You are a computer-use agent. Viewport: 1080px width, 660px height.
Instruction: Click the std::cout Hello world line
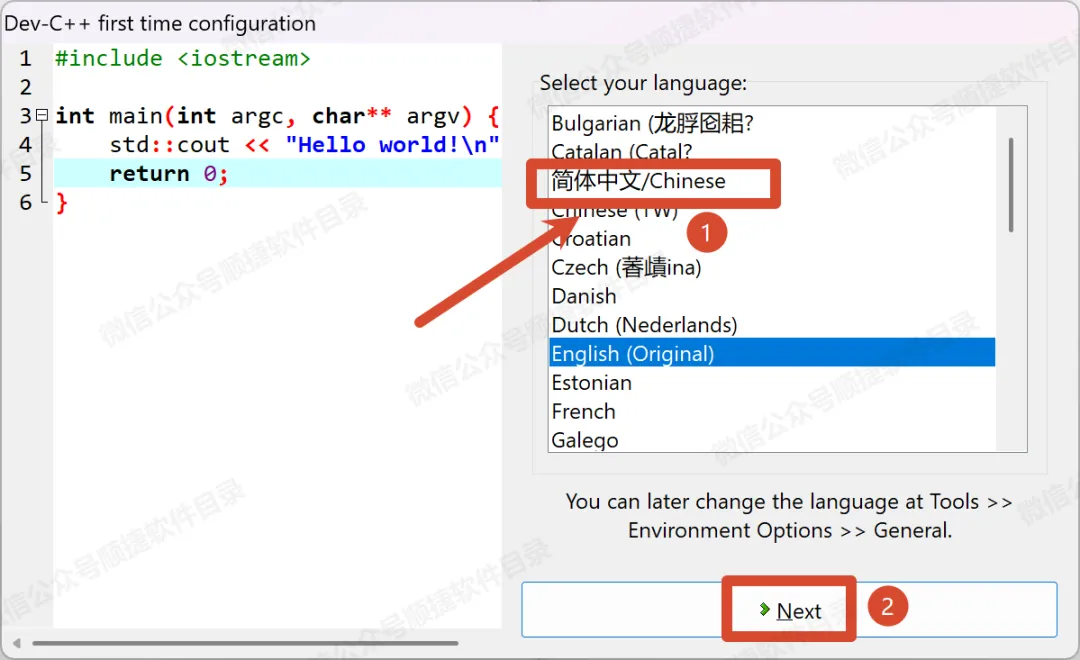point(304,145)
